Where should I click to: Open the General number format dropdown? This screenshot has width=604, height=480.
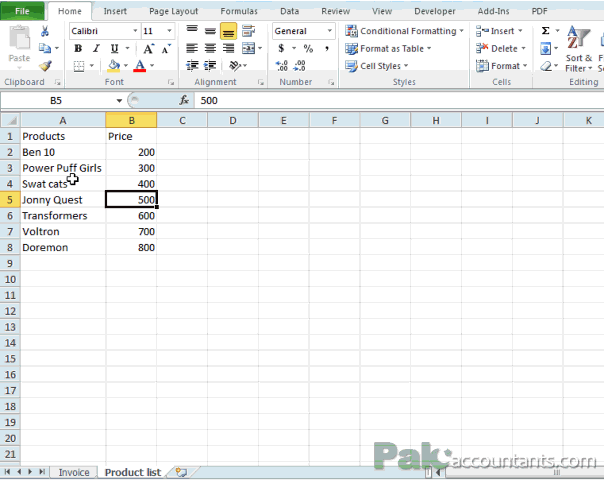coord(330,31)
